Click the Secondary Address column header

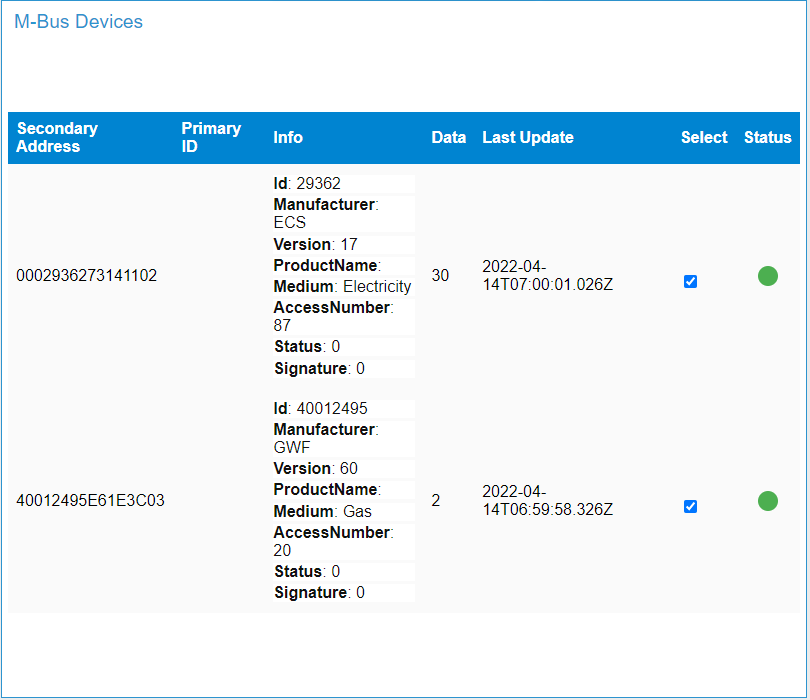point(57,137)
